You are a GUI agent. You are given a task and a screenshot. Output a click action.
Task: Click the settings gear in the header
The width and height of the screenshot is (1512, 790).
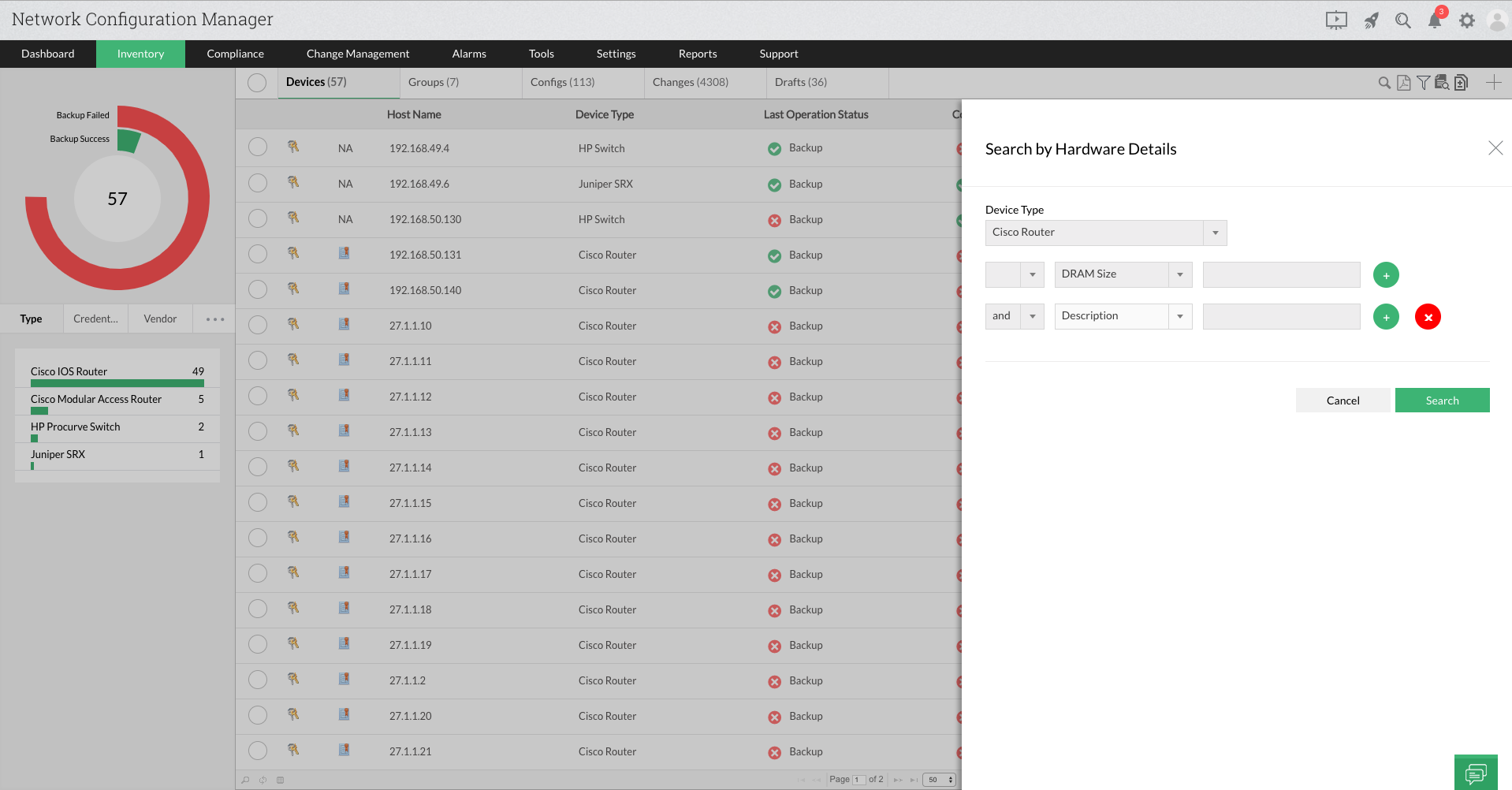[x=1467, y=20]
